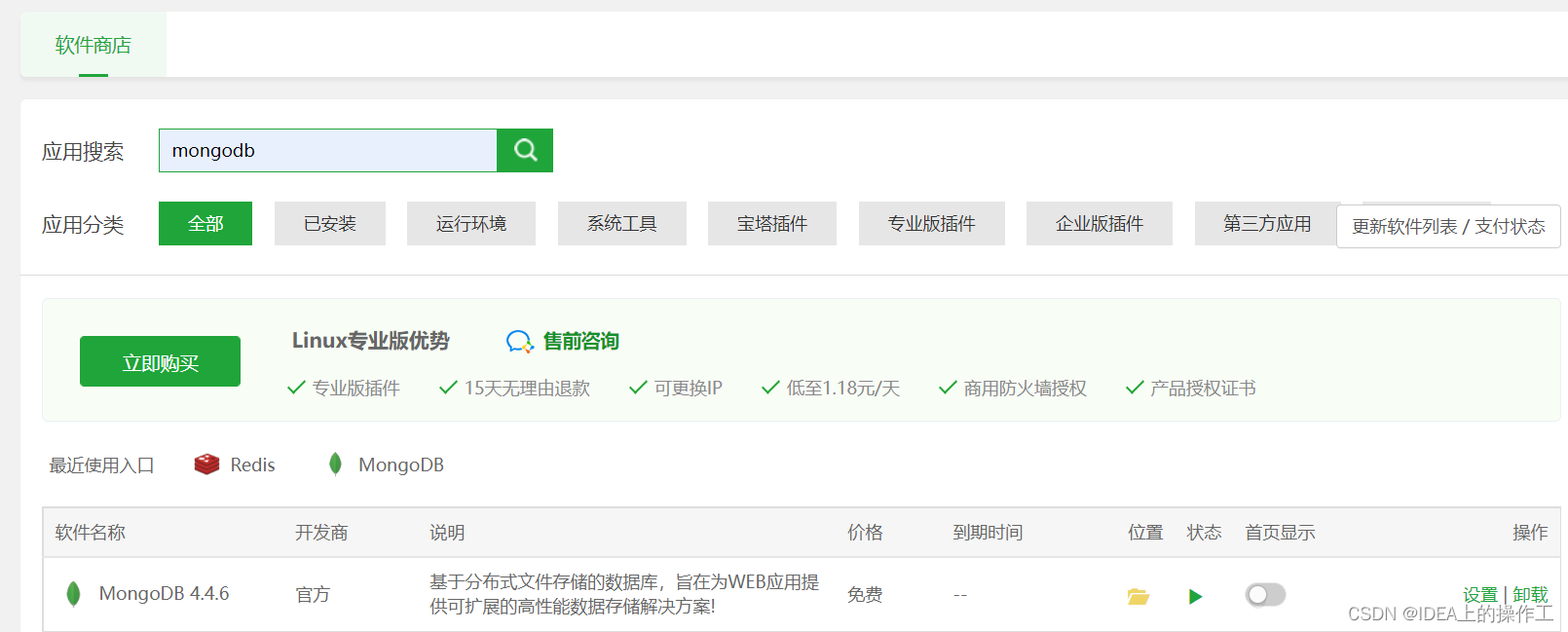Click the 开发商 column header
Screen dimensions: 1568x632
pyautogui.click(x=321, y=533)
